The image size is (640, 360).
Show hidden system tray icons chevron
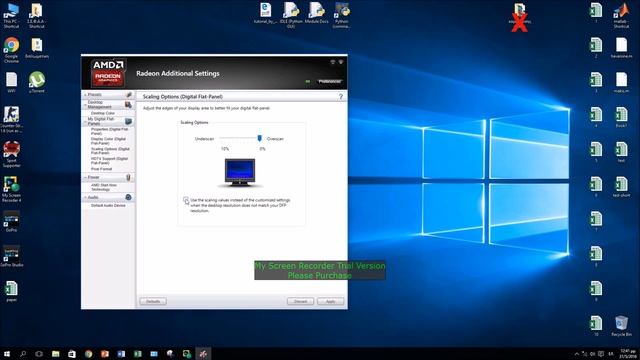576,354
